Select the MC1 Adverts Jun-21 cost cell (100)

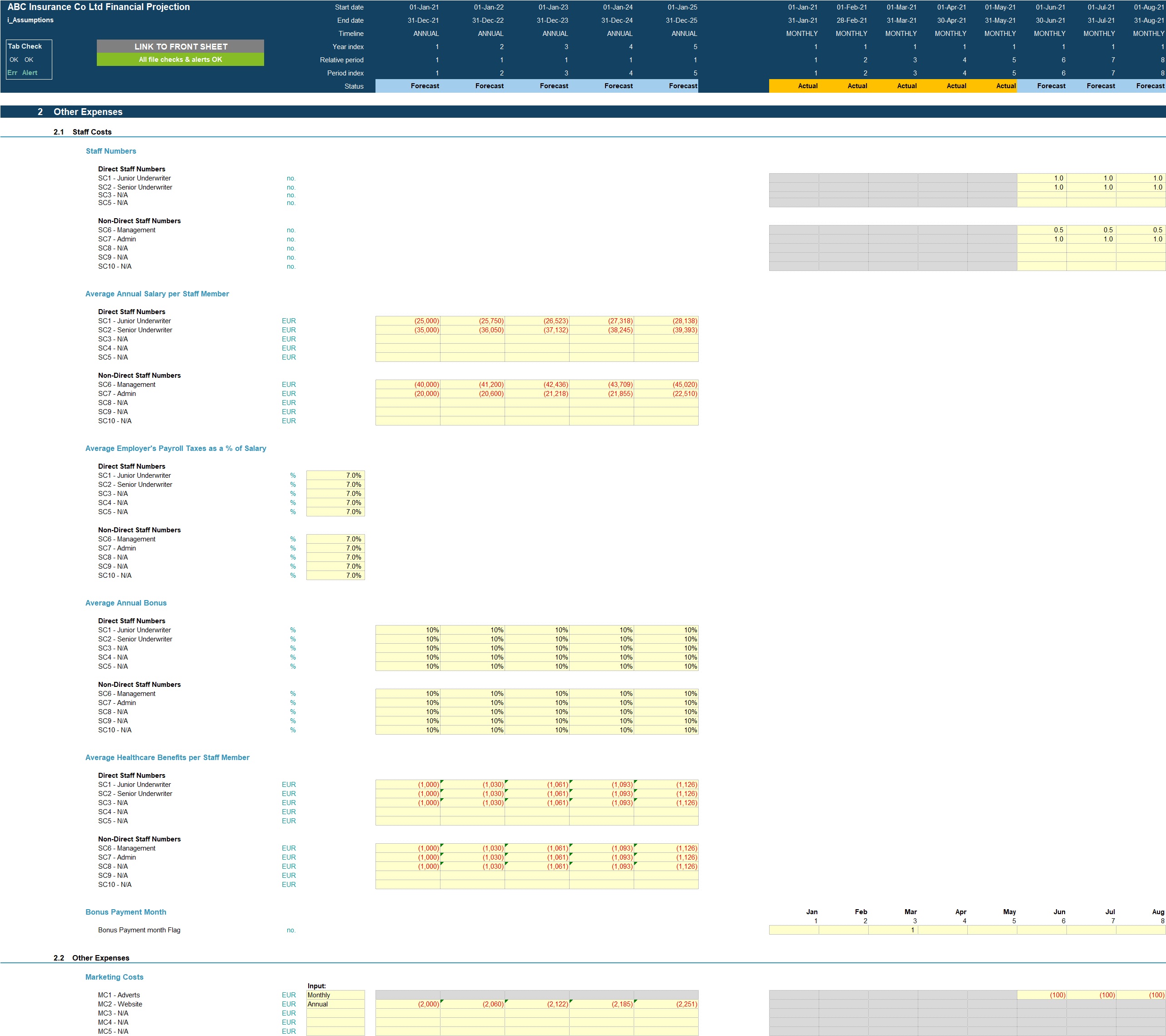click(1041, 995)
